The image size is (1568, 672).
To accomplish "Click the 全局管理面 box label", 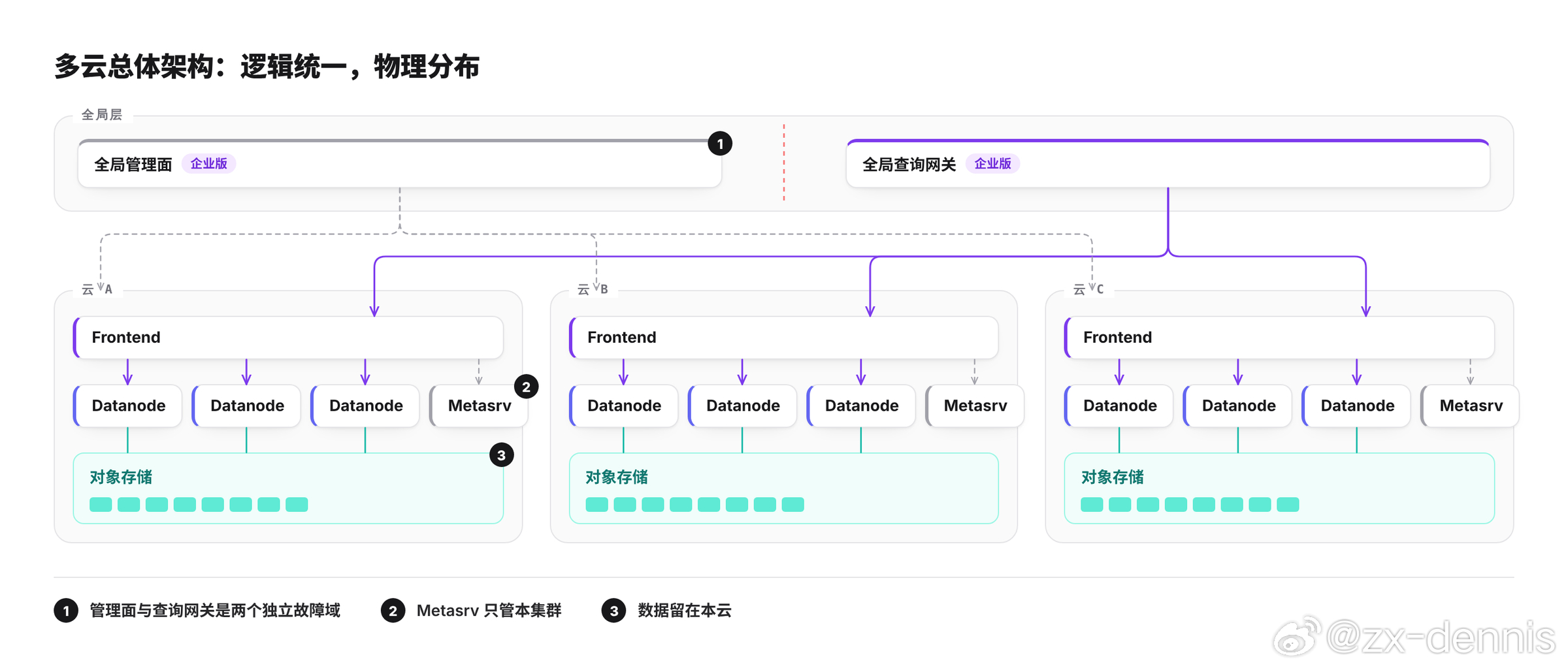I will click(133, 164).
